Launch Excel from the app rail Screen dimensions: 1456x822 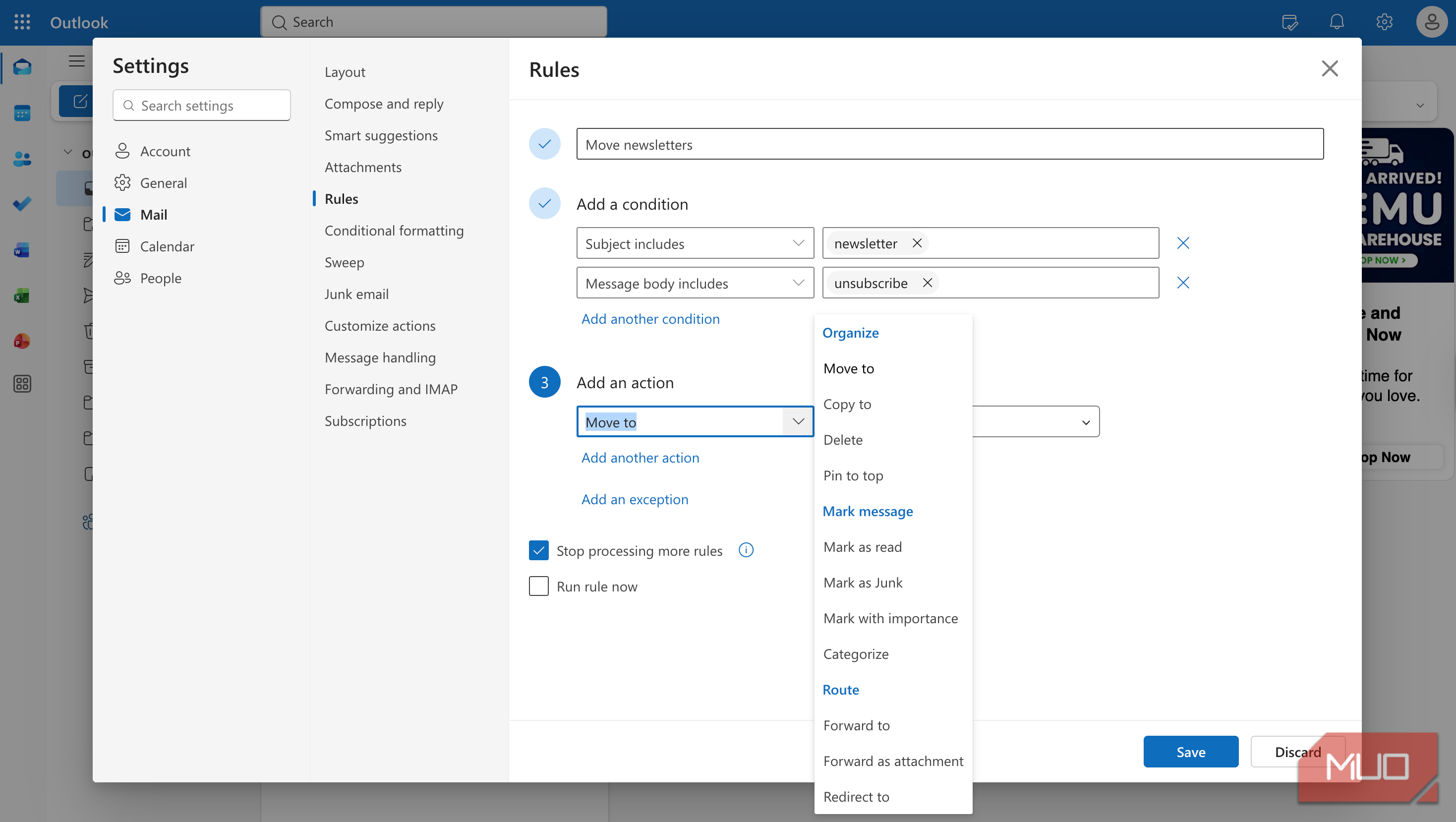click(22, 295)
